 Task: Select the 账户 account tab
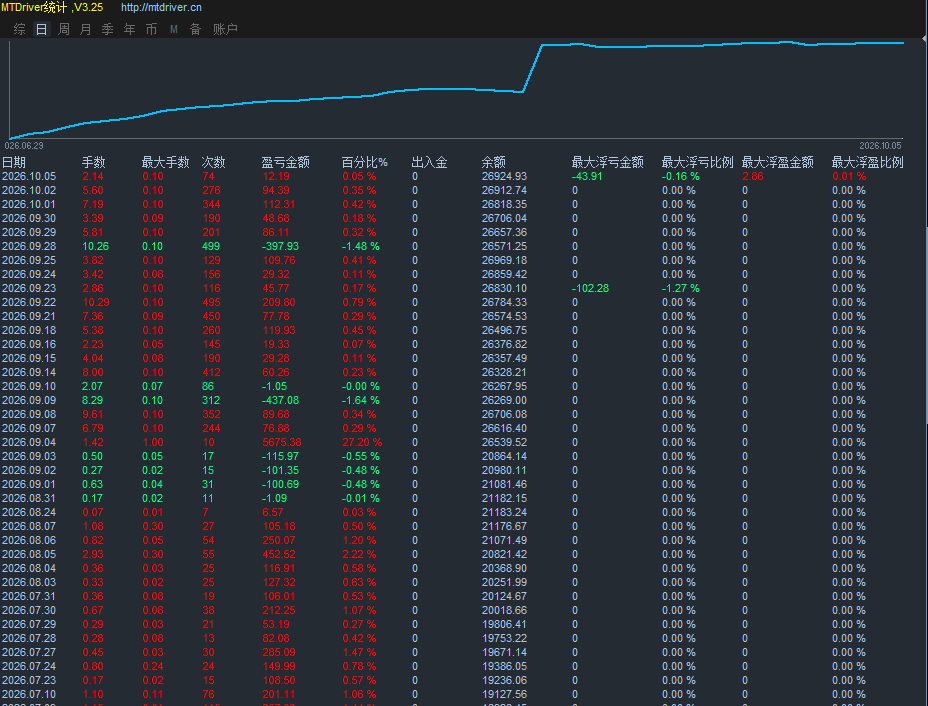[225, 29]
